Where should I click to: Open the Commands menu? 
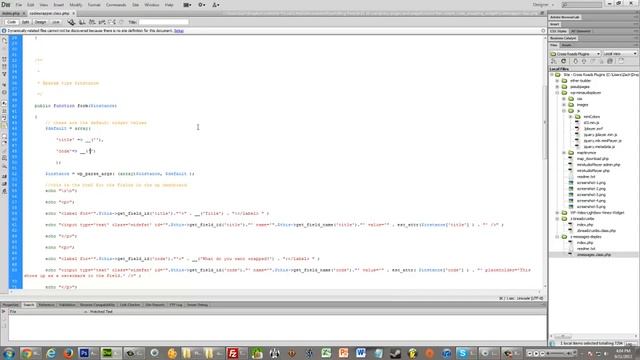[116, 5]
